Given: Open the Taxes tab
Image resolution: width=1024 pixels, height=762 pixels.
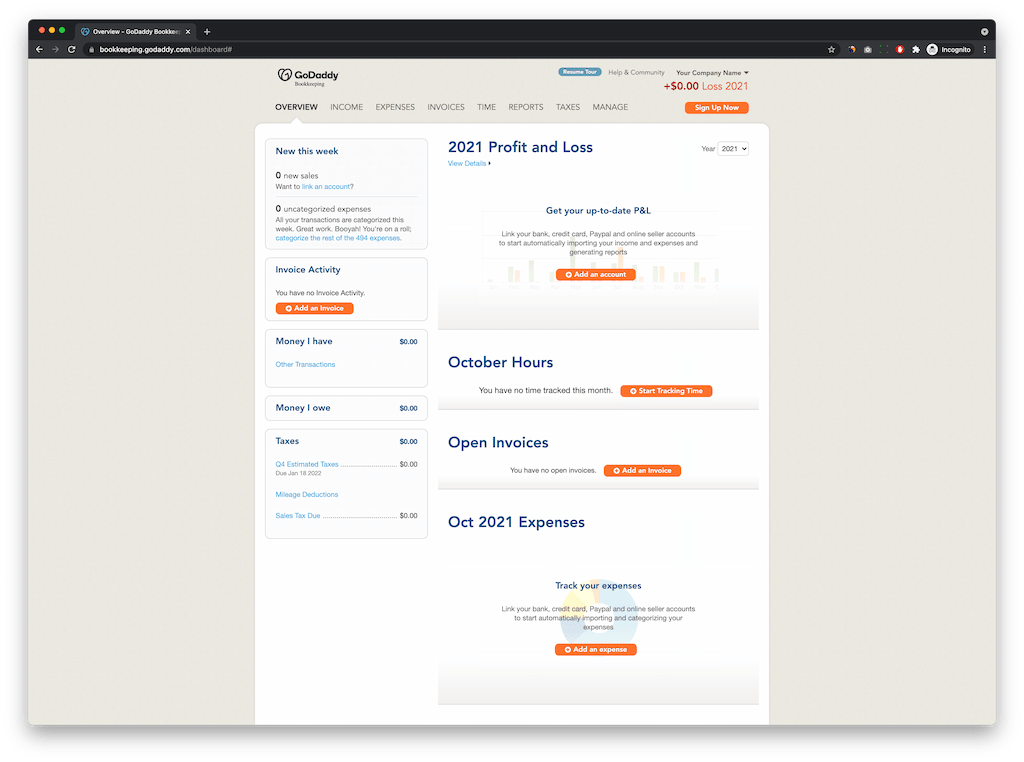Looking at the screenshot, I should click(x=568, y=107).
